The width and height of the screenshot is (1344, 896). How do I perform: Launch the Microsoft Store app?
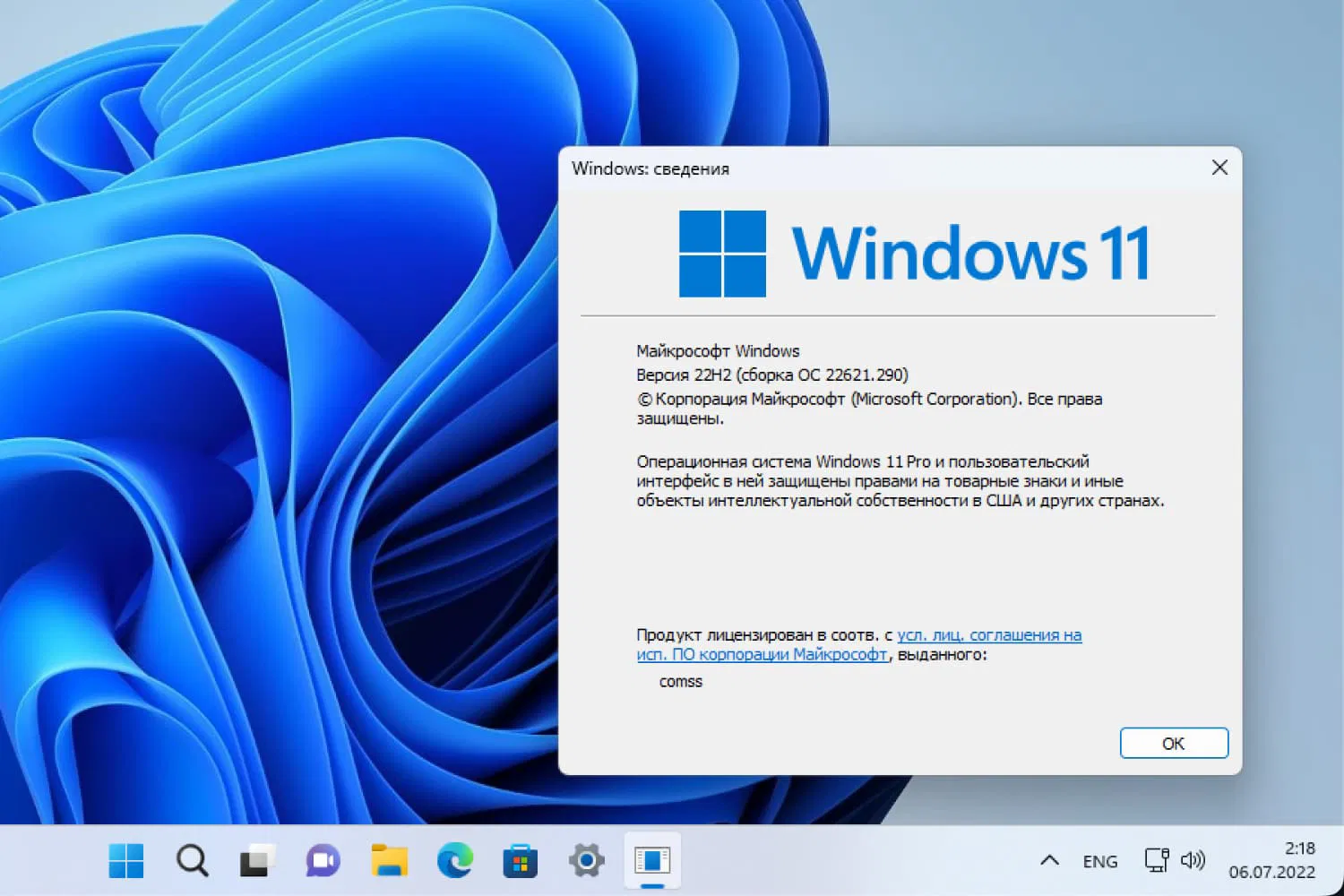pos(521,860)
